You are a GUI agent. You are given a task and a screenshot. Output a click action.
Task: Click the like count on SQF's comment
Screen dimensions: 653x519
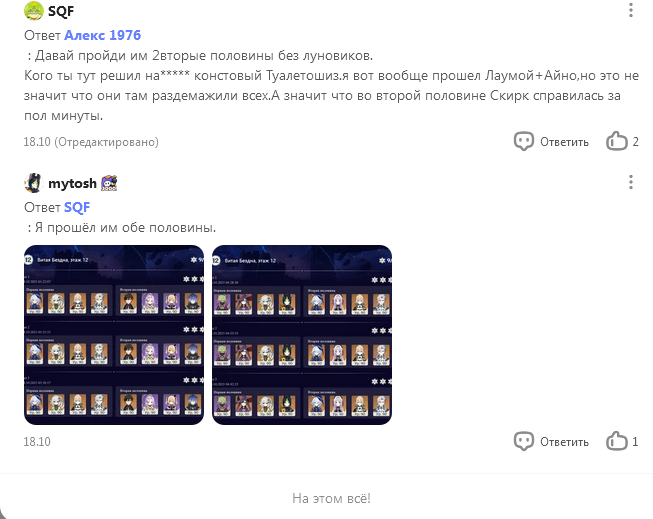click(635, 142)
